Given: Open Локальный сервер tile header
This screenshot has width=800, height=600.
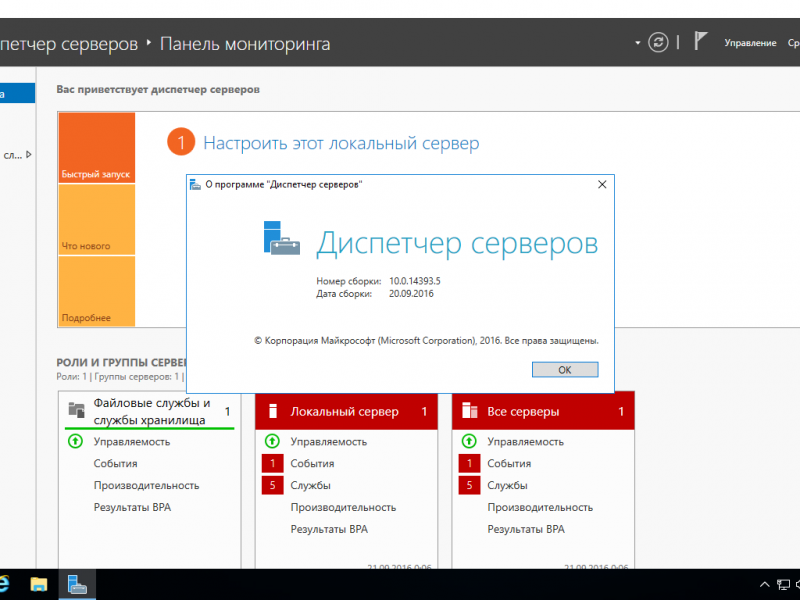Looking at the screenshot, I should point(346,411).
